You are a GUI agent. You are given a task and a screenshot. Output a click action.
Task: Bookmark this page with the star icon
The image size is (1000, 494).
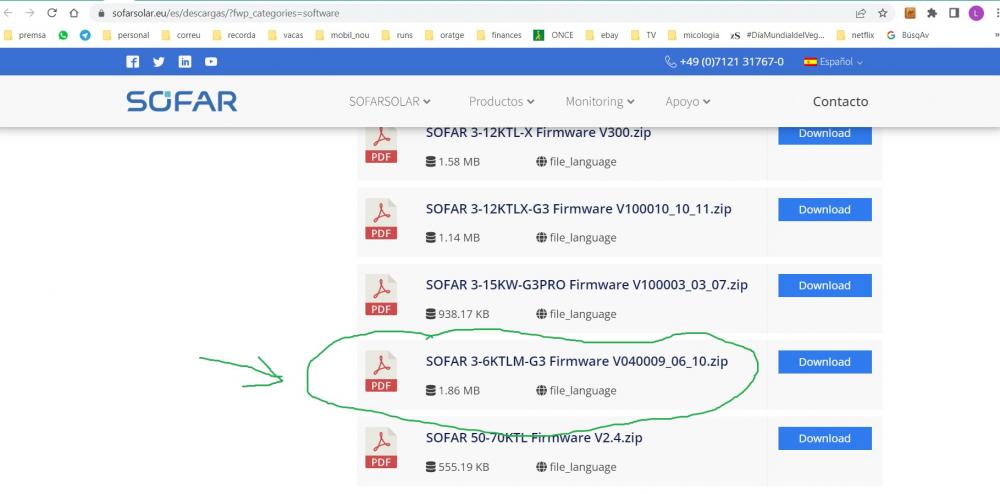pyautogui.click(x=883, y=13)
